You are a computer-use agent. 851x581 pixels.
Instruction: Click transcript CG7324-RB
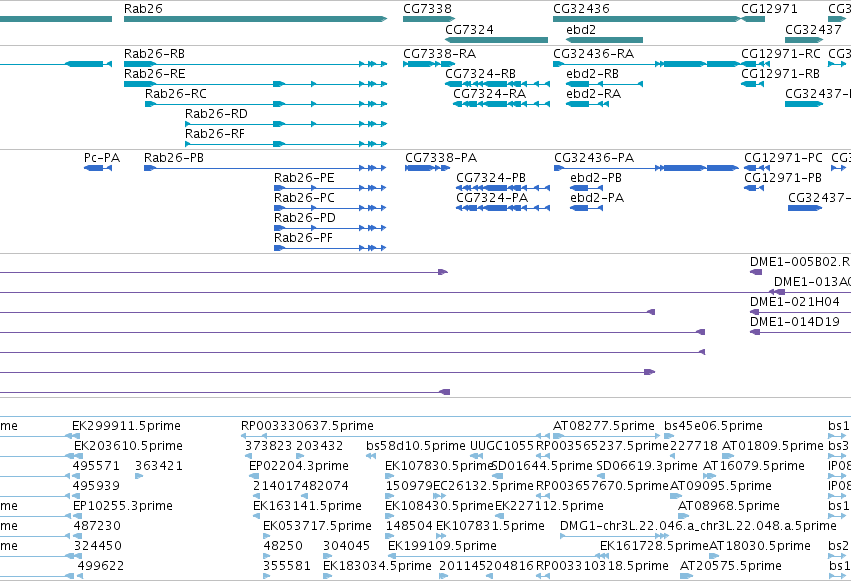(x=498, y=84)
